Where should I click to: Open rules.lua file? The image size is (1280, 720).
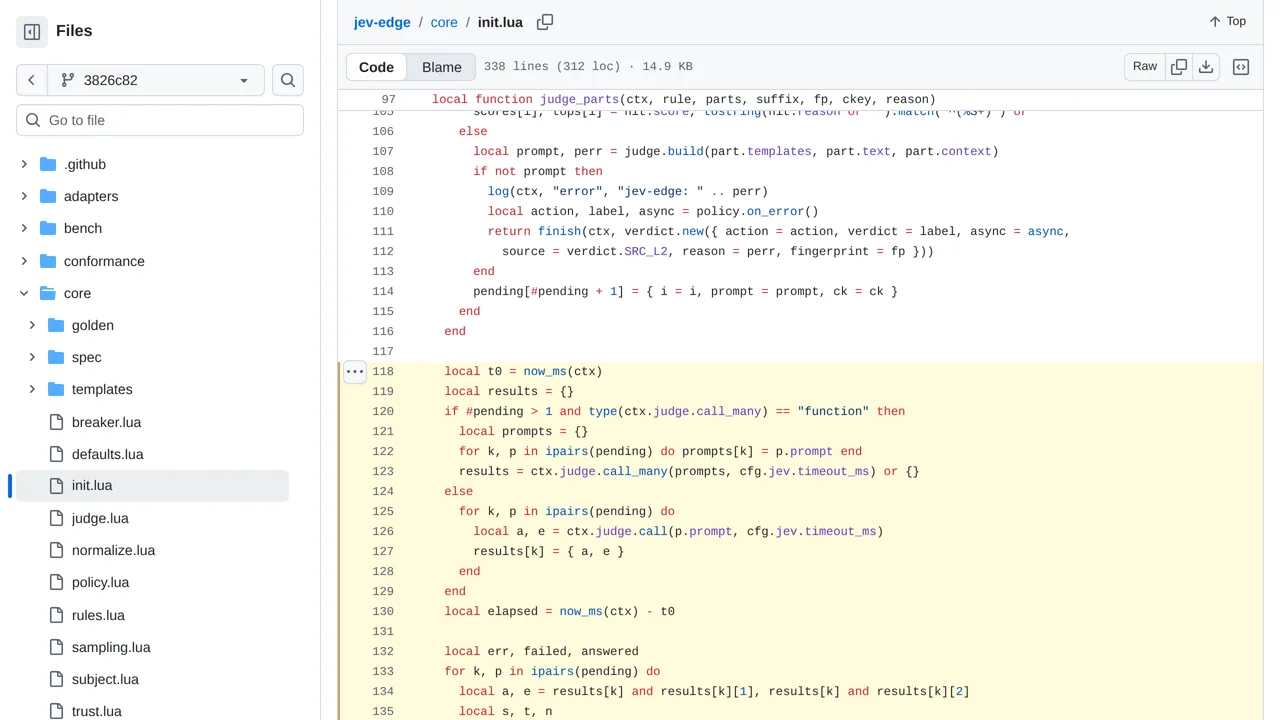click(x=98, y=615)
